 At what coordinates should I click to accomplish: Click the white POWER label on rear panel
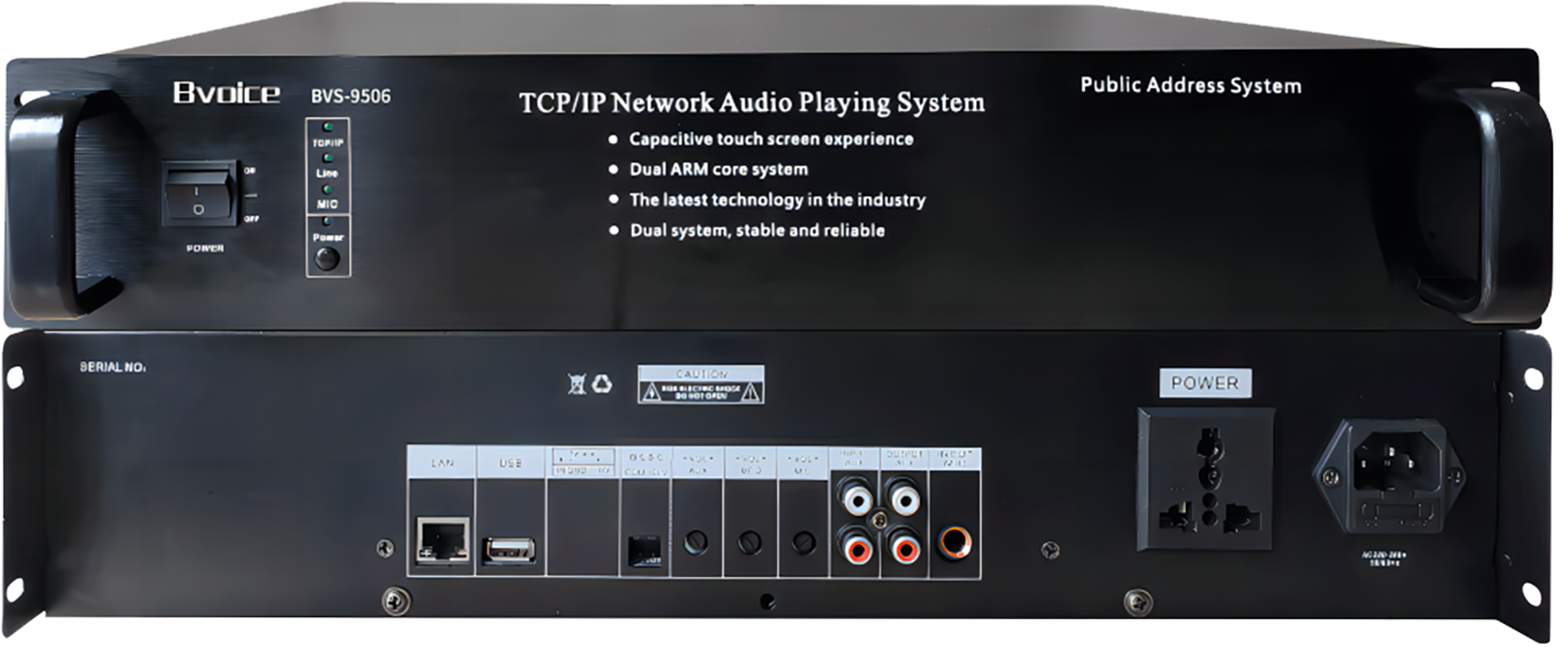click(1205, 383)
